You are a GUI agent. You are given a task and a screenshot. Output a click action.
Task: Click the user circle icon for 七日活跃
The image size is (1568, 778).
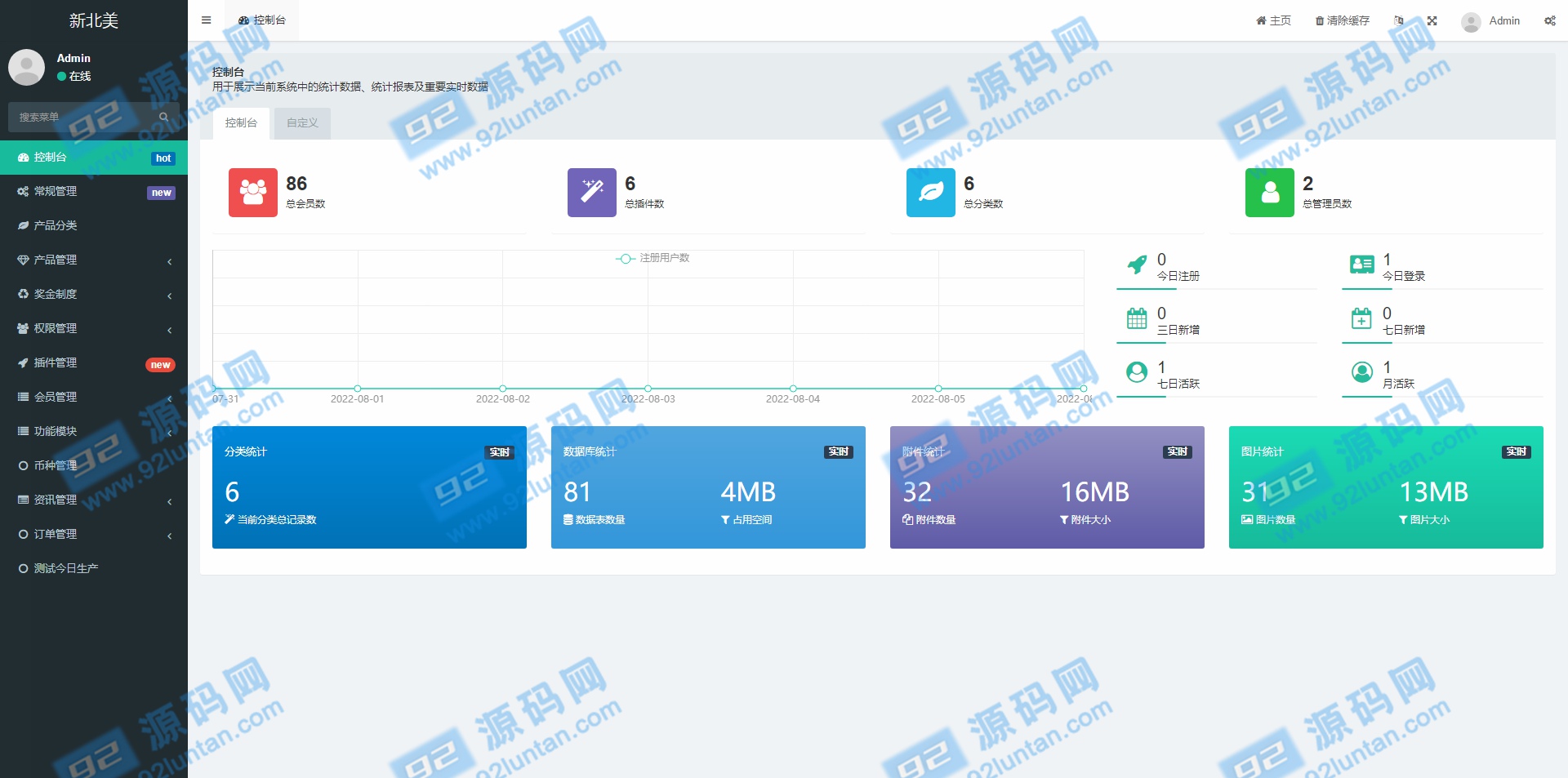1137,372
